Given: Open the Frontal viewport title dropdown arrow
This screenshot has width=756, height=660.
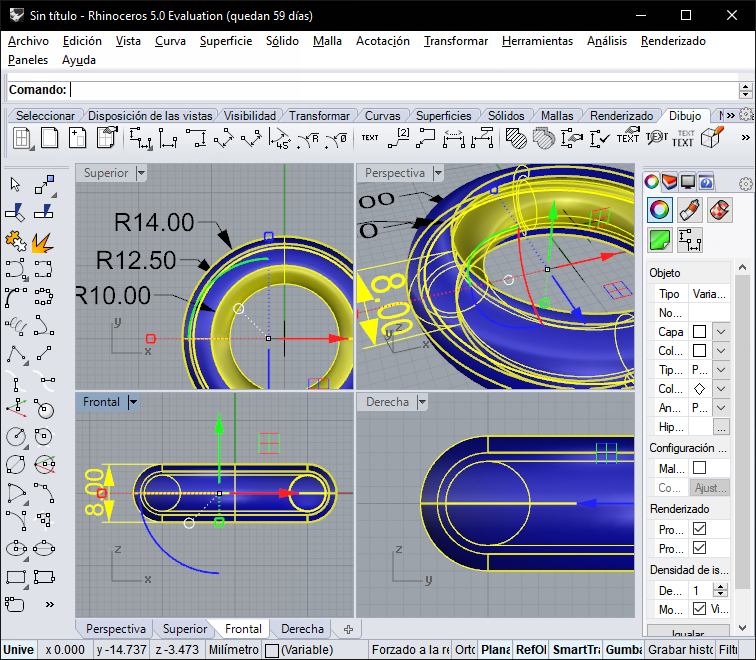Looking at the screenshot, I should pyautogui.click(x=133, y=402).
